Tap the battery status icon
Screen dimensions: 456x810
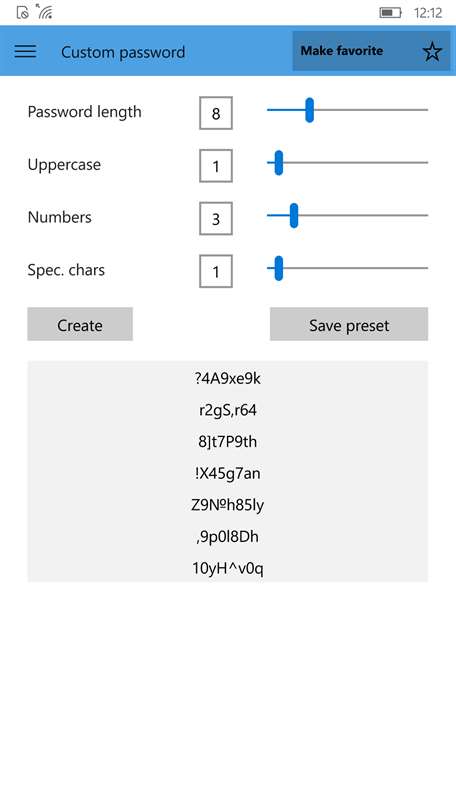tap(390, 12)
